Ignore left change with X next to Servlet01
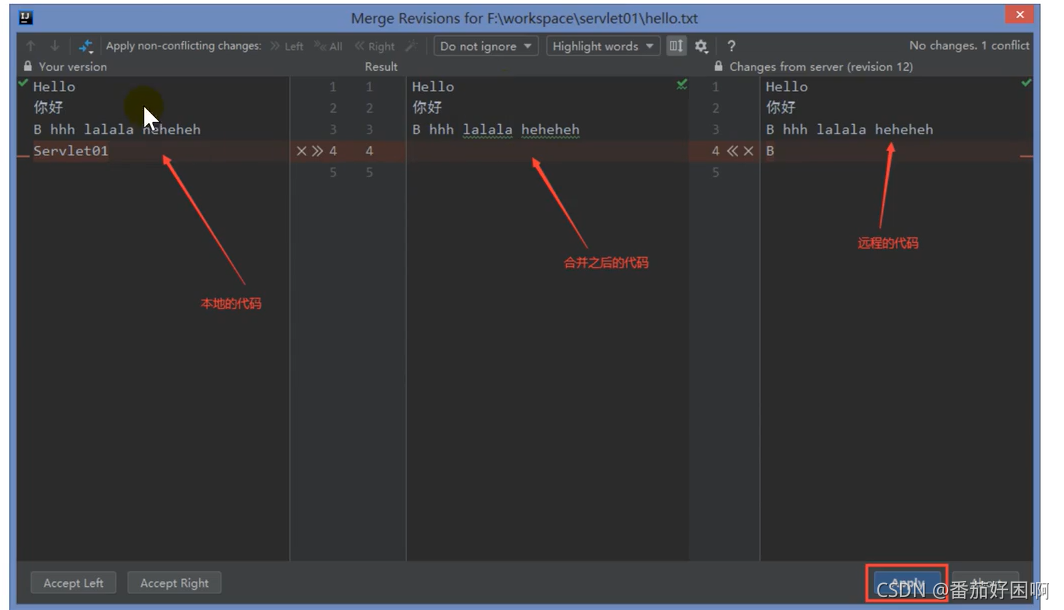This screenshot has width=1064, height=610. 301,151
